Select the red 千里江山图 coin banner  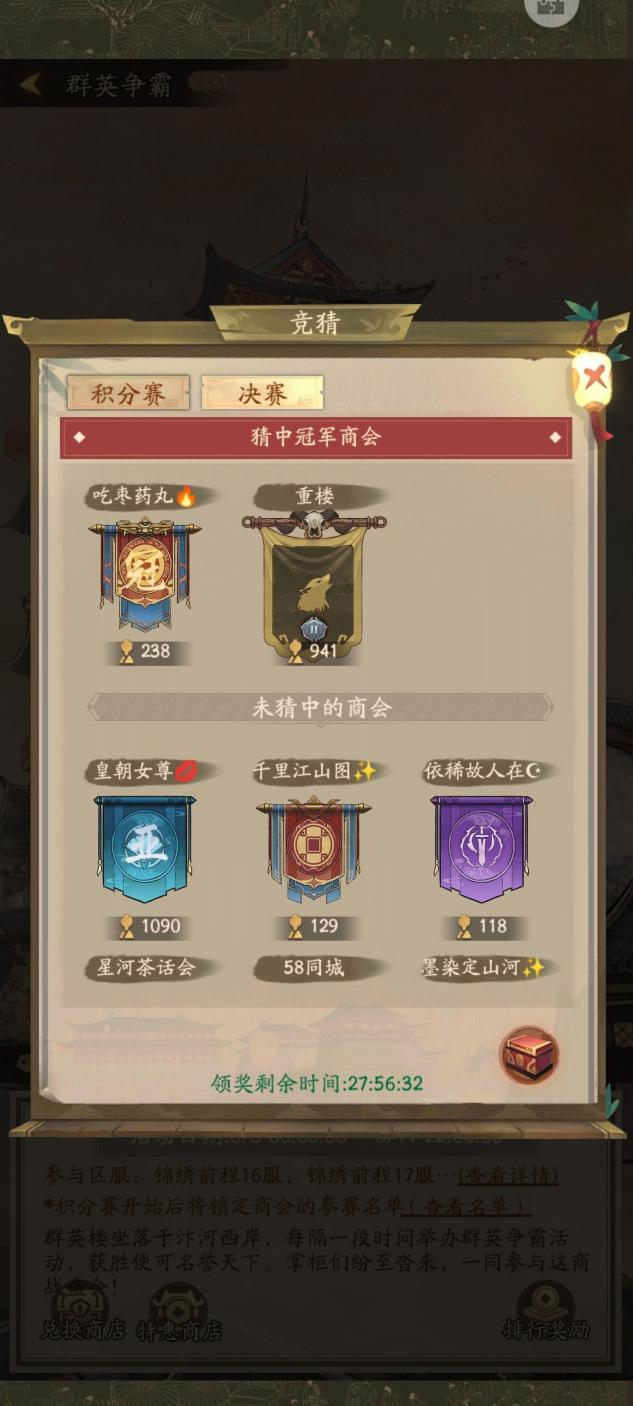coord(313,850)
